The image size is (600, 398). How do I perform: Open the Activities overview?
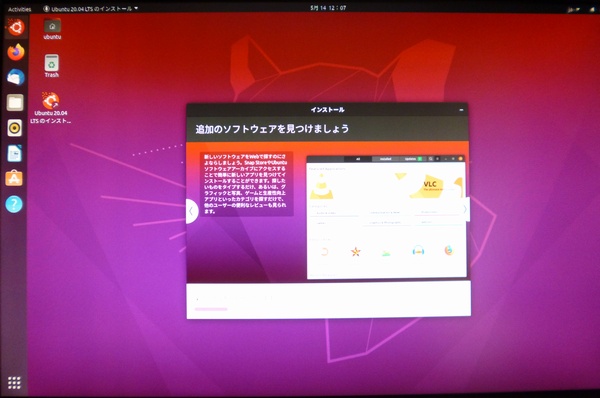click(x=20, y=9)
